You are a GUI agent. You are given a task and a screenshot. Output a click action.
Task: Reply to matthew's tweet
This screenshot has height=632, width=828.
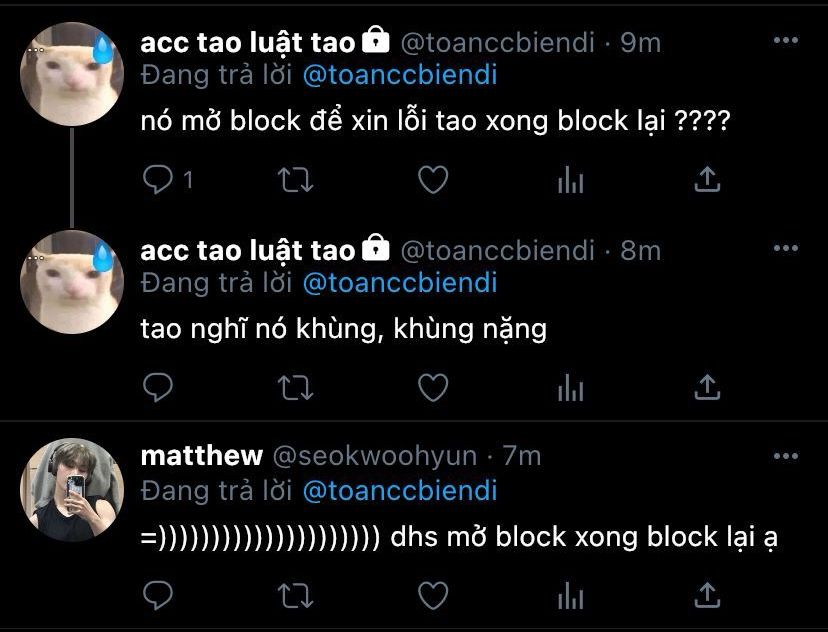coord(158,595)
